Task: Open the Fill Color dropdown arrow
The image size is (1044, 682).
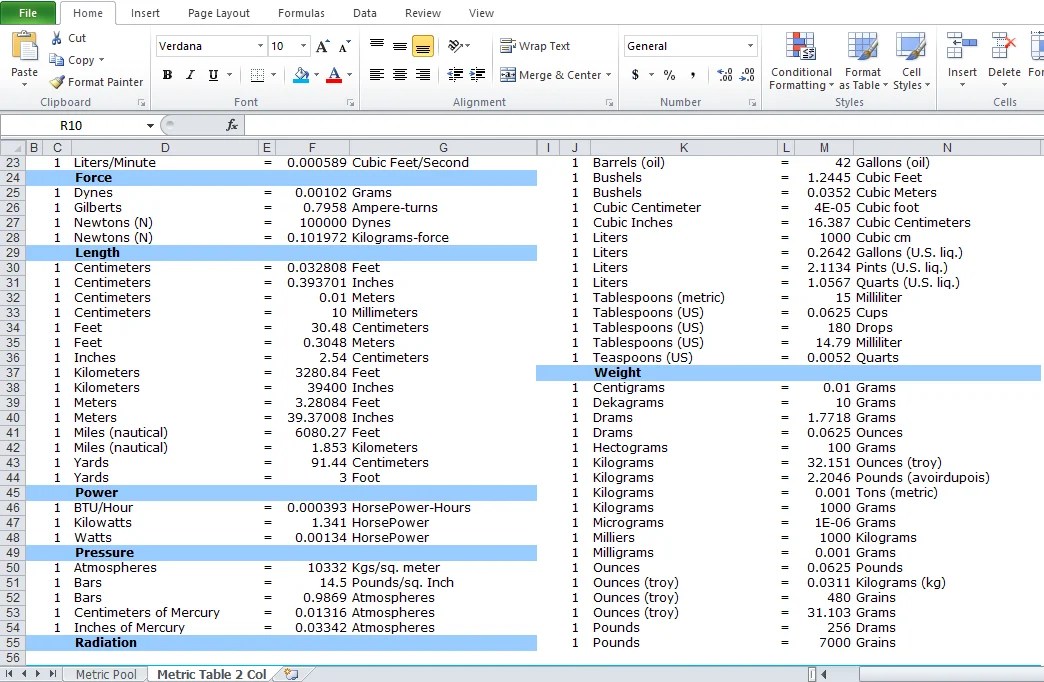Action: click(314, 74)
